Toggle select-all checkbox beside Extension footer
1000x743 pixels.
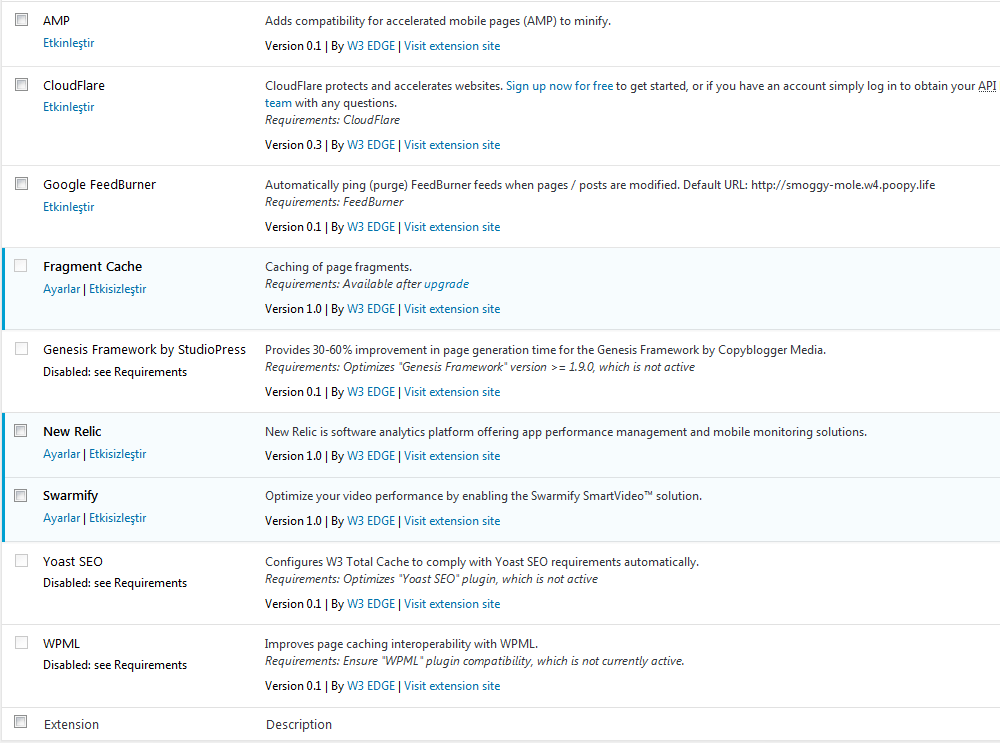(x=22, y=723)
